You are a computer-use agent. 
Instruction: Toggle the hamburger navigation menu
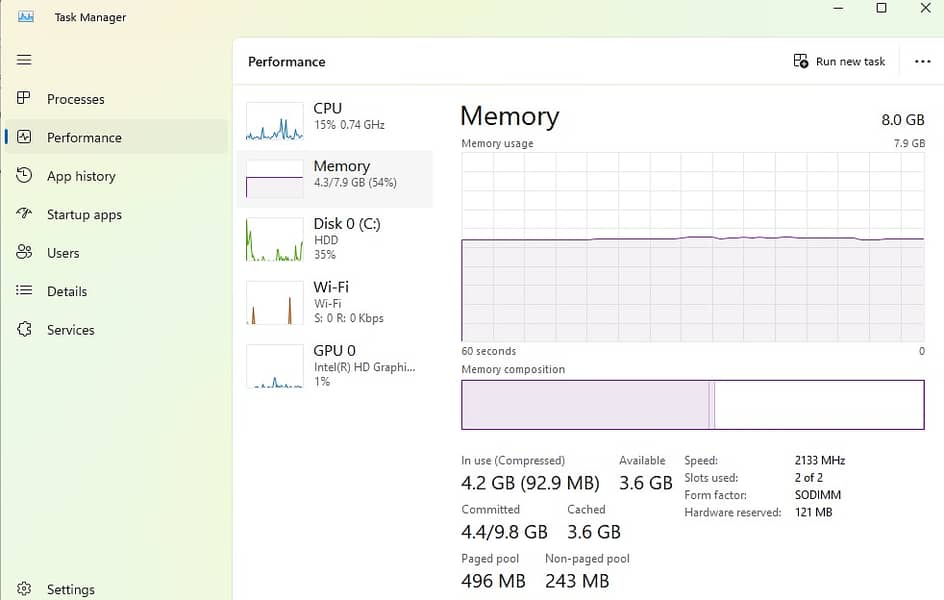tap(24, 60)
